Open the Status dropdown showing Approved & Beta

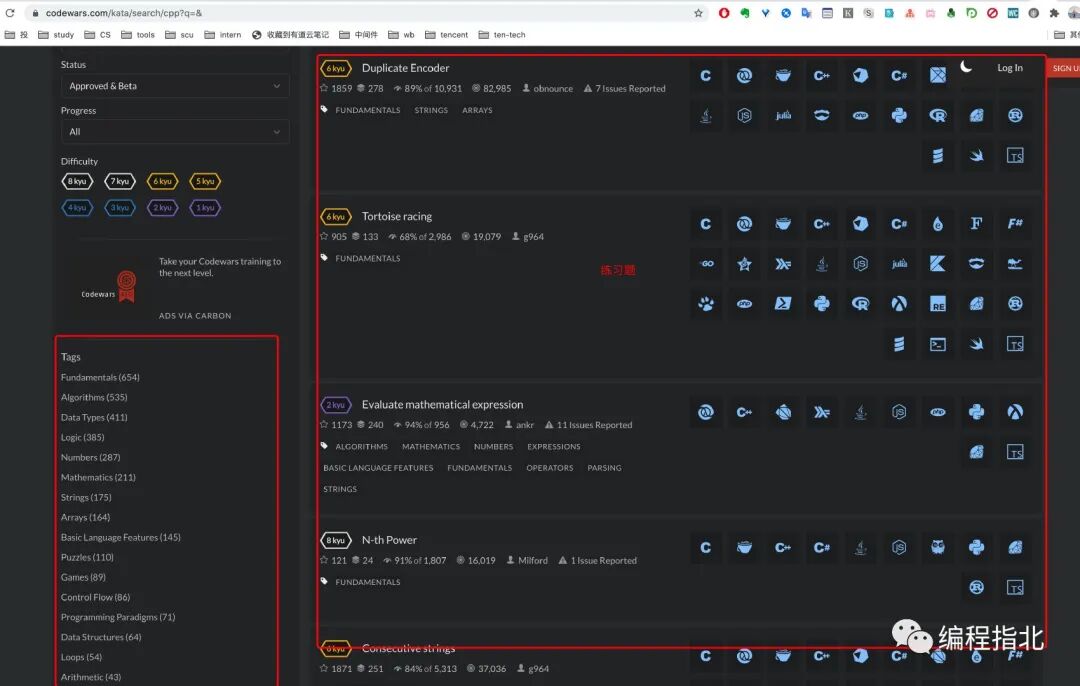(x=175, y=86)
